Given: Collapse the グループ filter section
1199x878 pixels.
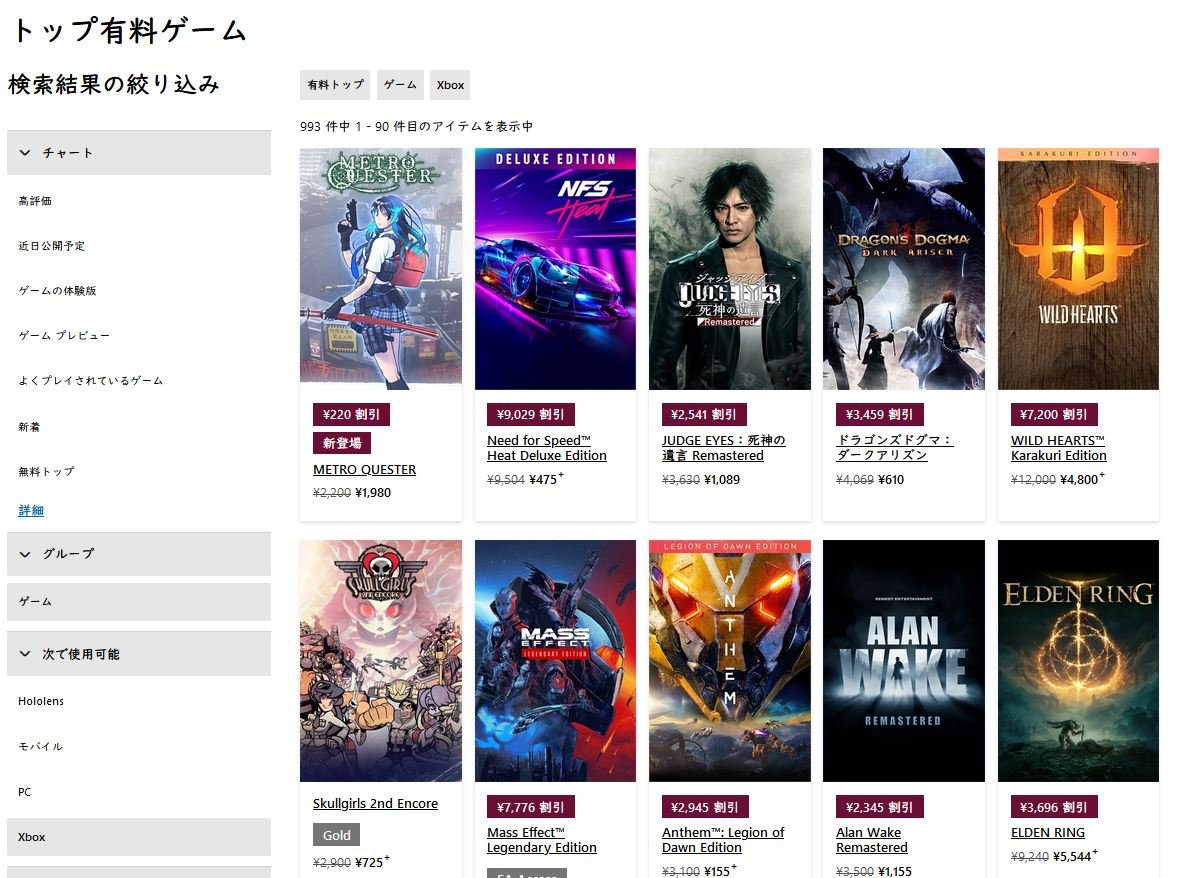Looking at the screenshot, I should pyautogui.click(x=138, y=554).
